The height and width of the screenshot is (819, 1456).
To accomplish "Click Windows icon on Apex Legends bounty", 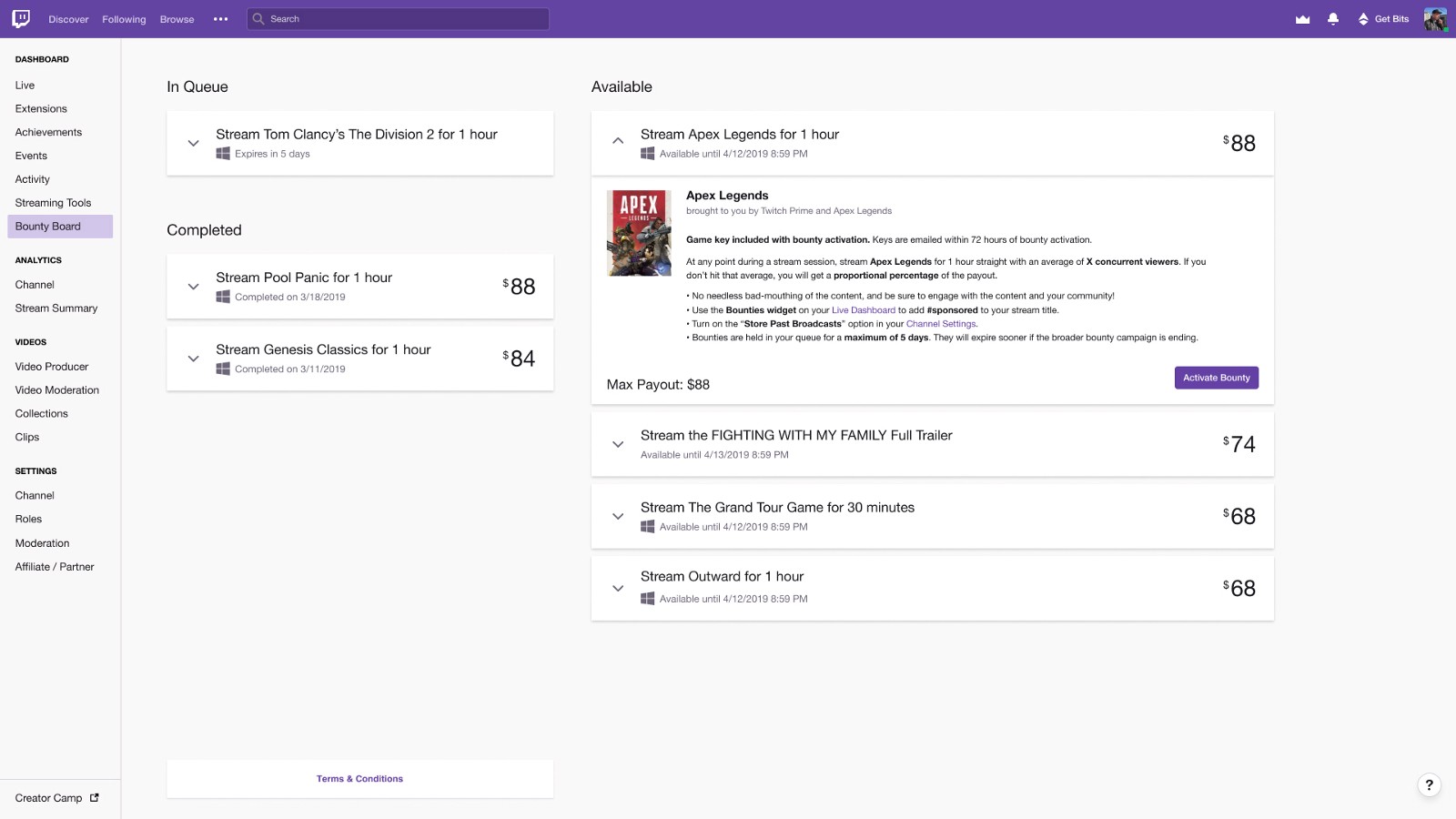I will pos(647,154).
